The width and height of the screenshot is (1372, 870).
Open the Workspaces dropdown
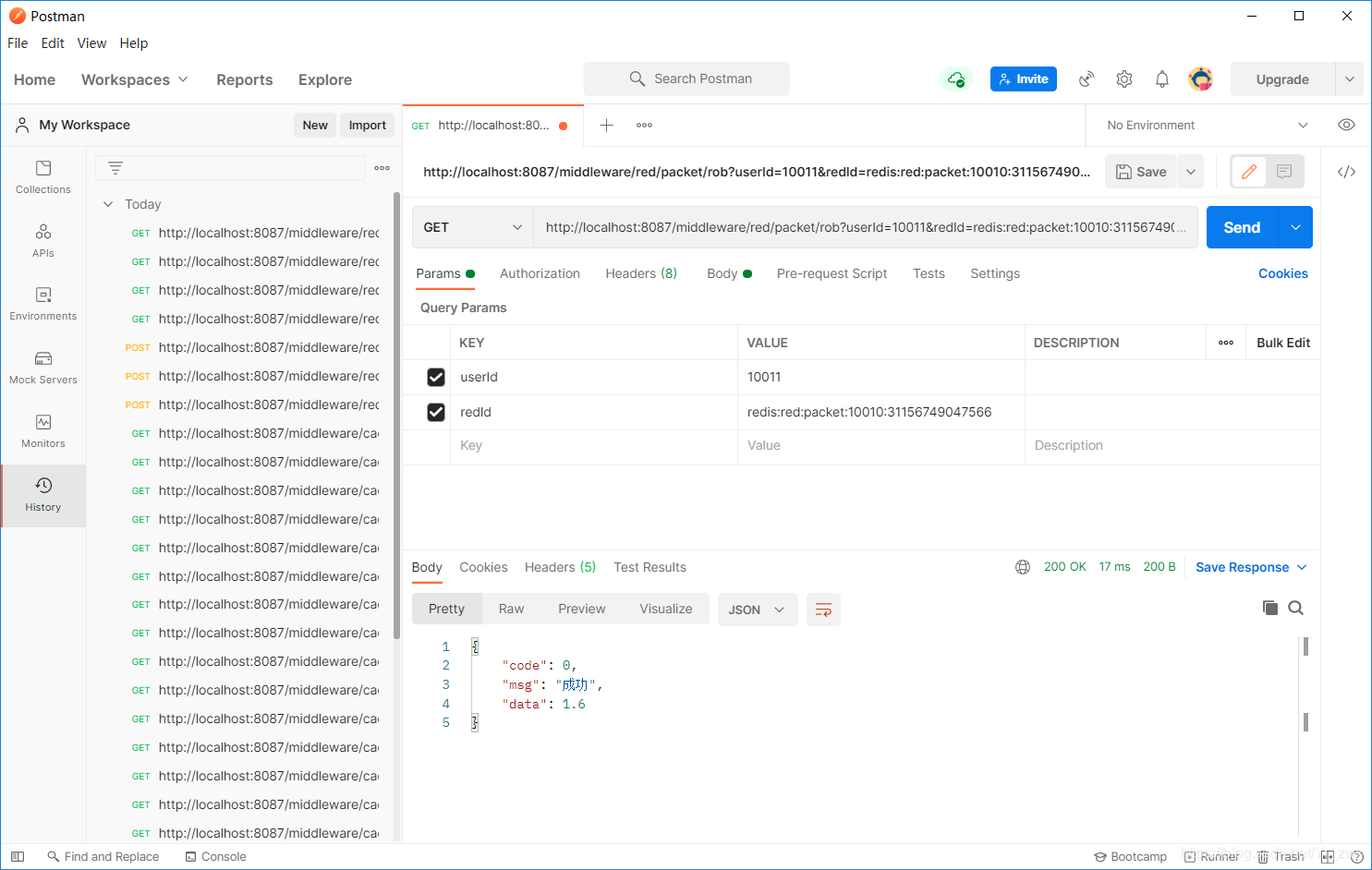[x=135, y=79]
